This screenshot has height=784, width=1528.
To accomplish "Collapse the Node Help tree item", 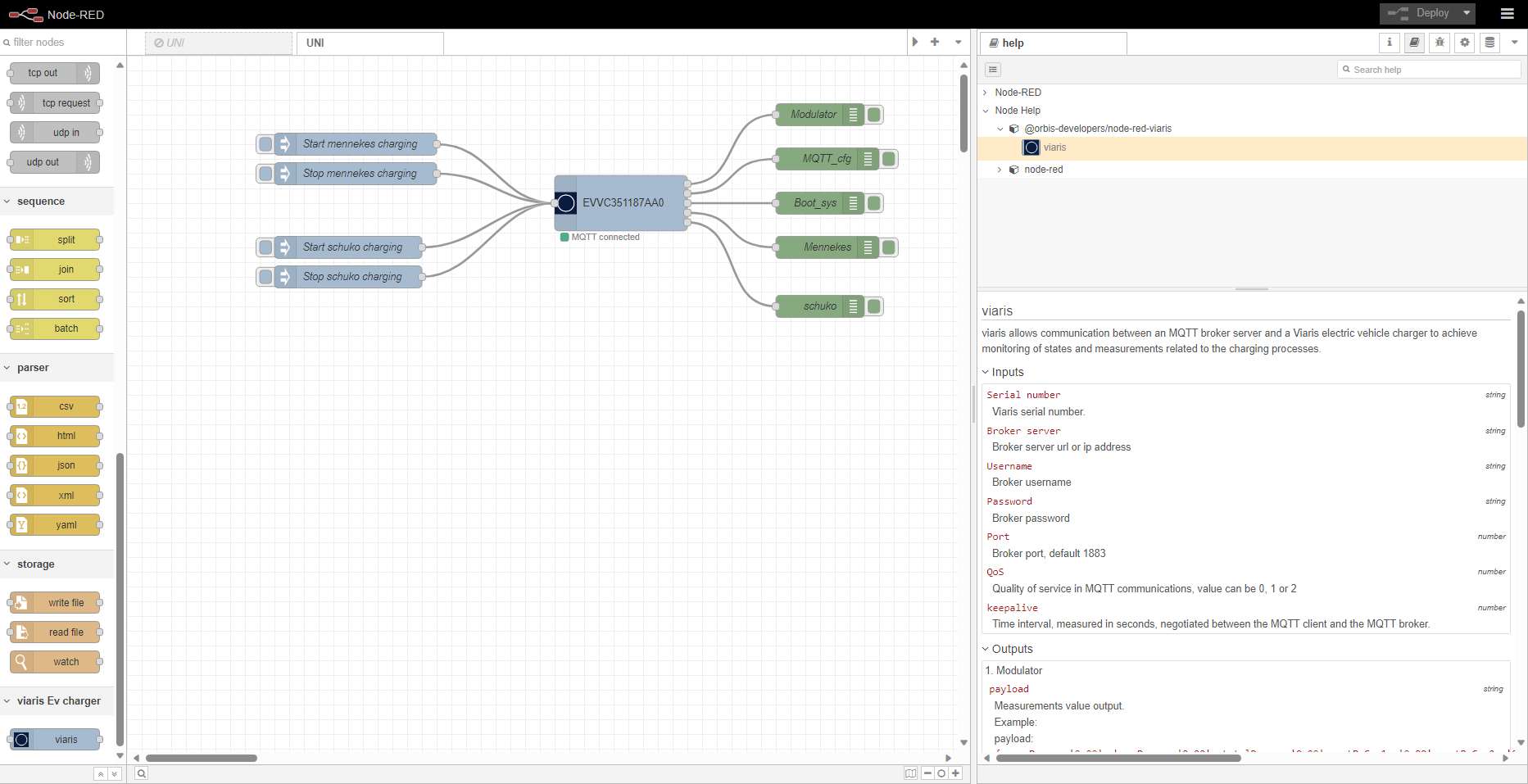I will (986, 111).
